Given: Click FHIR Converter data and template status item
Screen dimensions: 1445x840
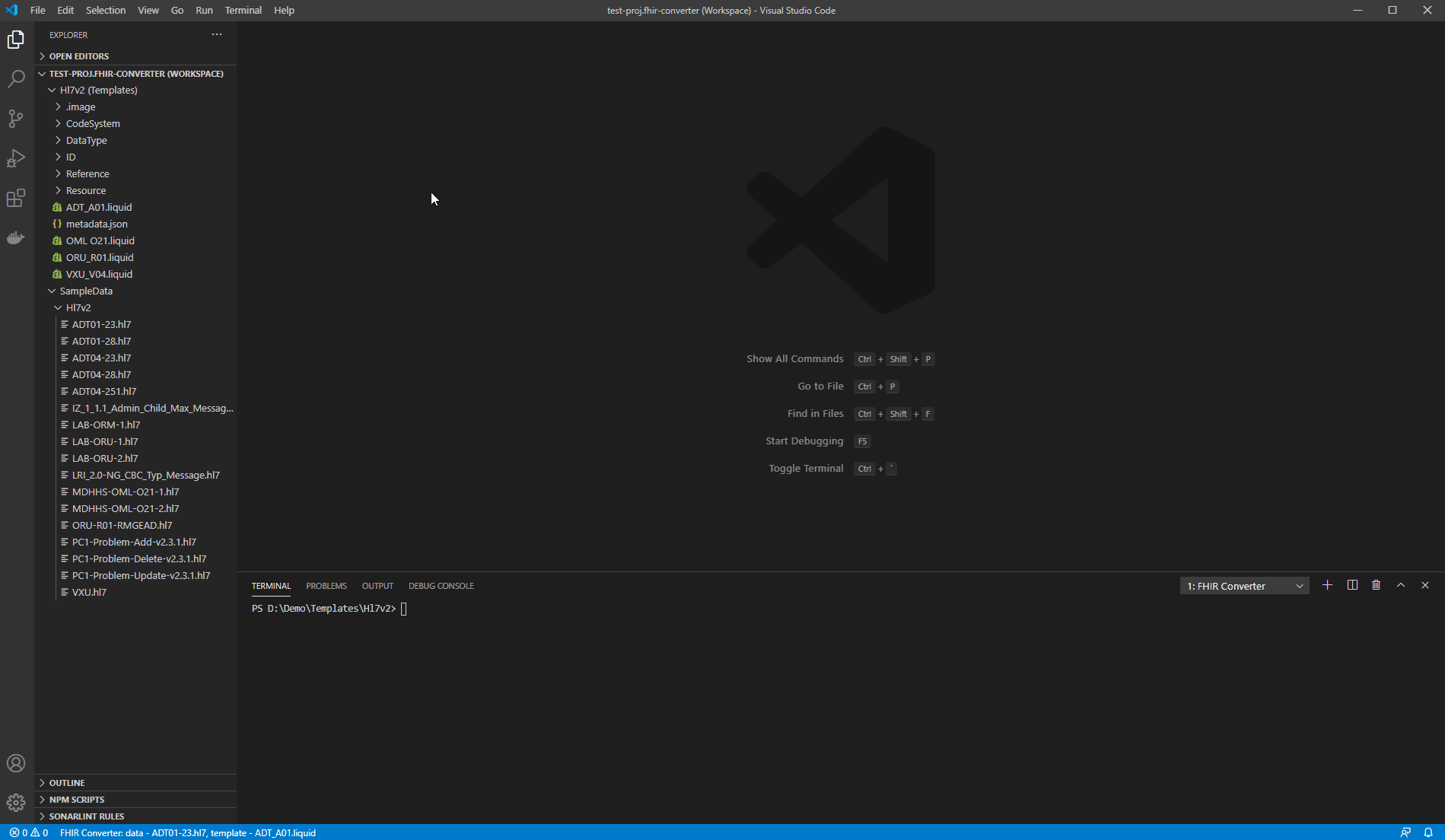Looking at the screenshot, I should [x=188, y=832].
